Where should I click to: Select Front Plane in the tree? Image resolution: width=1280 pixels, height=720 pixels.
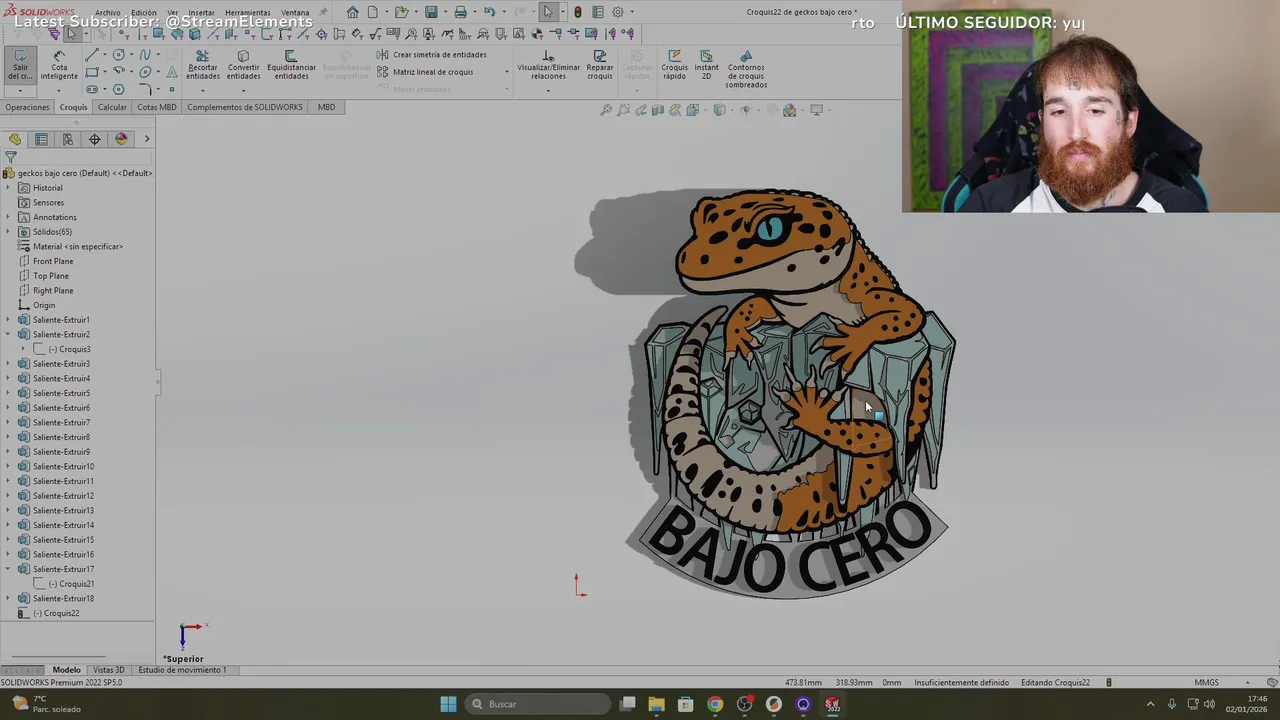(x=53, y=261)
